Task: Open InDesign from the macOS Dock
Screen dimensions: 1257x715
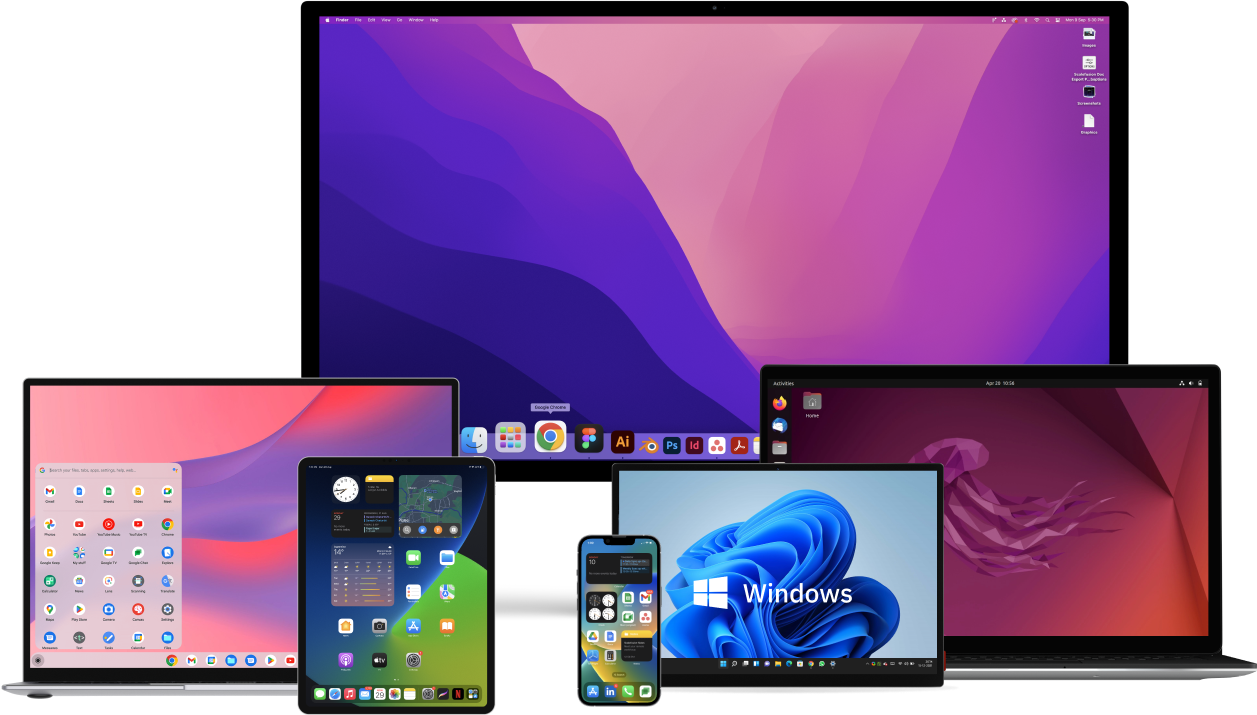Action: (x=694, y=441)
